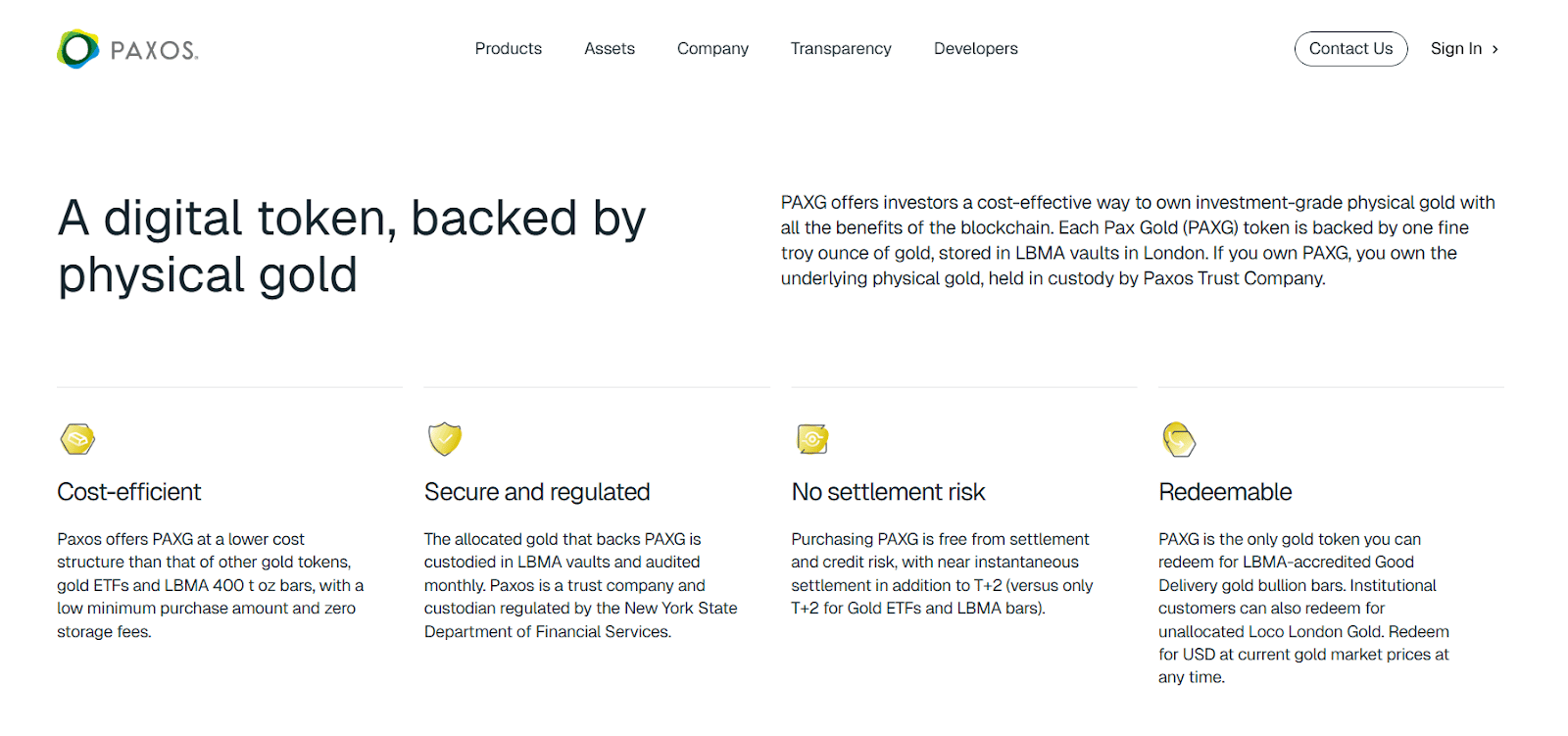Click the Redeemable gold token icon
This screenshot has width=1568, height=736.
tap(1179, 439)
